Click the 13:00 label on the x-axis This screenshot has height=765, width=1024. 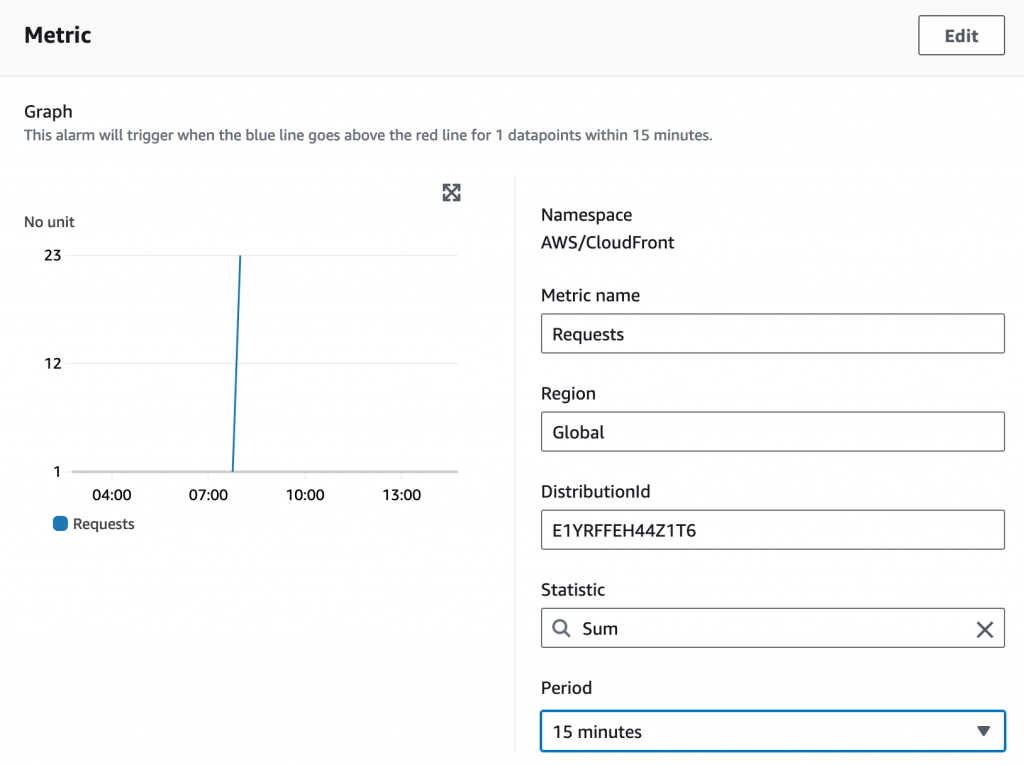pos(402,495)
